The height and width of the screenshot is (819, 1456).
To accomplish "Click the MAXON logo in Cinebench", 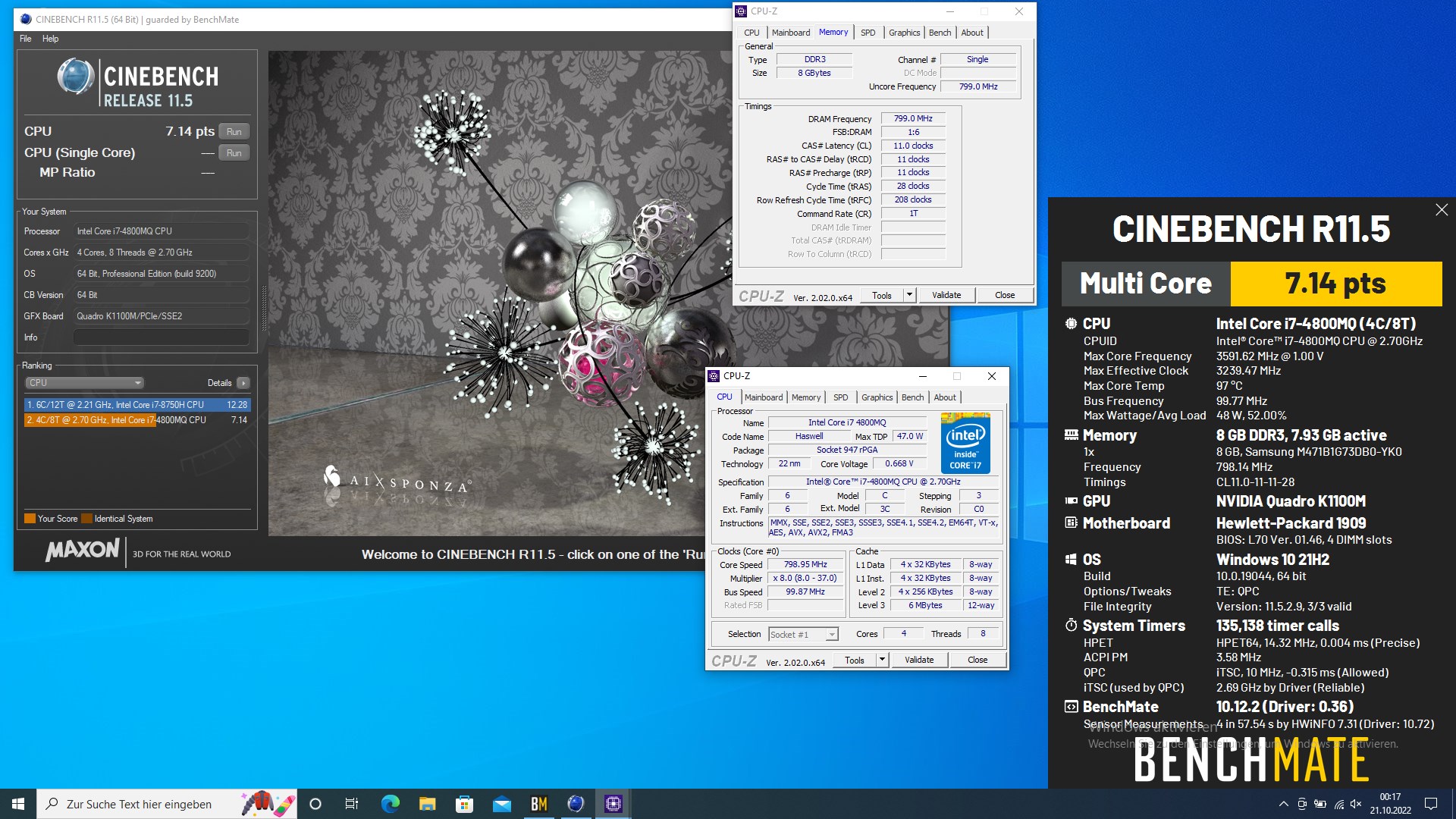I will coord(83,549).
